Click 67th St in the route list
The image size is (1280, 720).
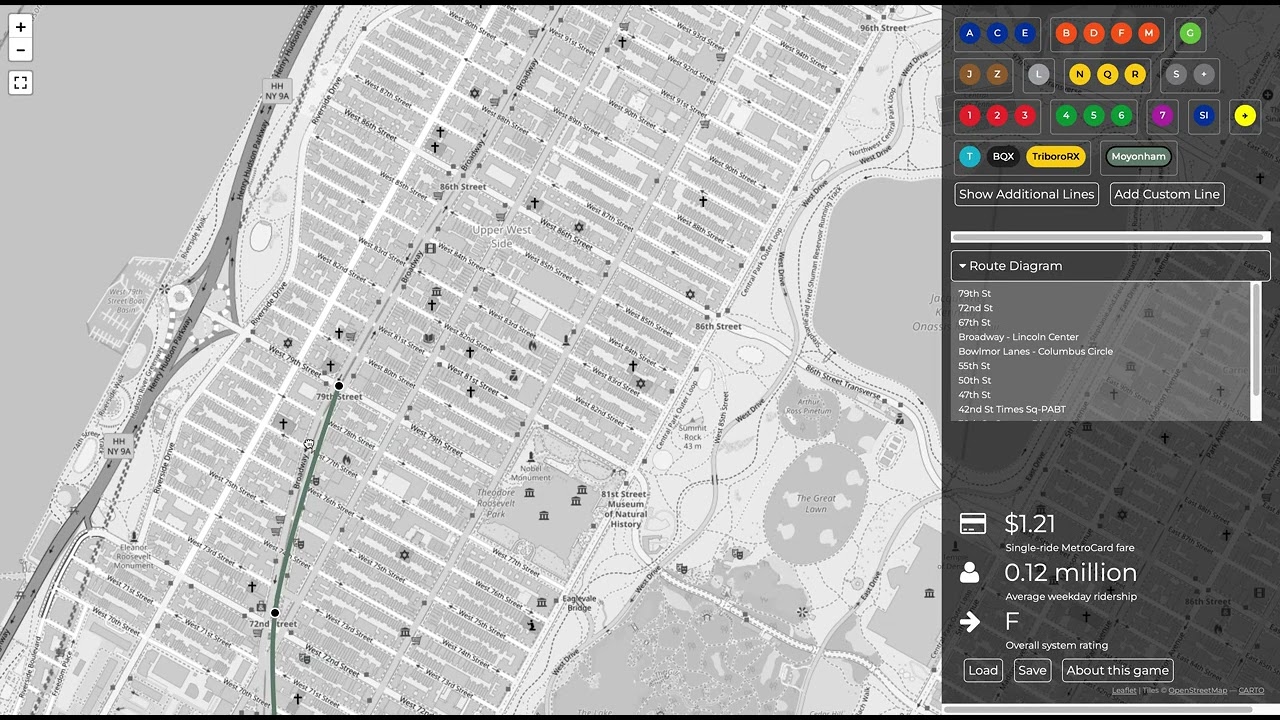975,323
